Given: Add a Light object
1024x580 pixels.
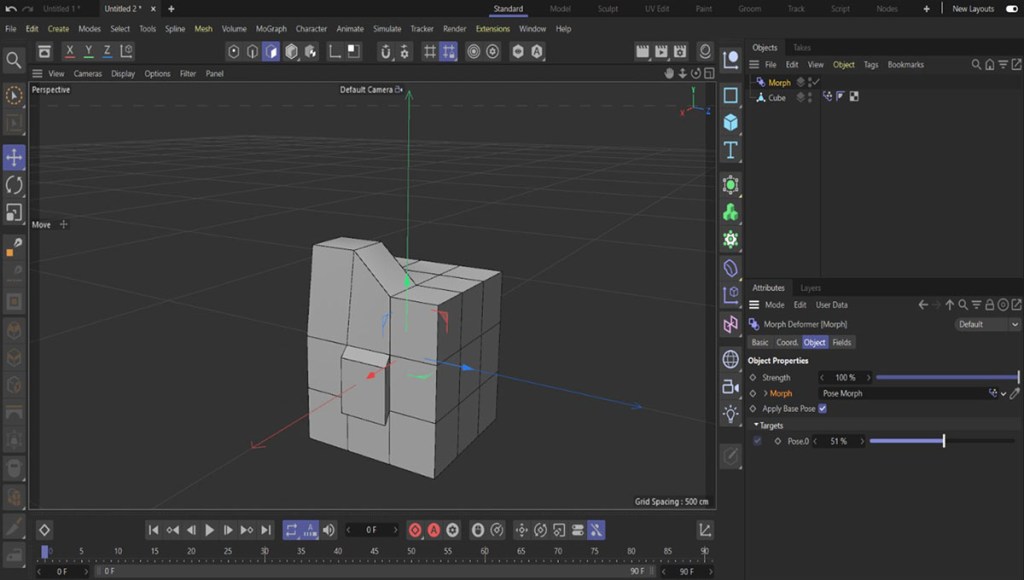Looking at the screenshot, I should (731, 413).
